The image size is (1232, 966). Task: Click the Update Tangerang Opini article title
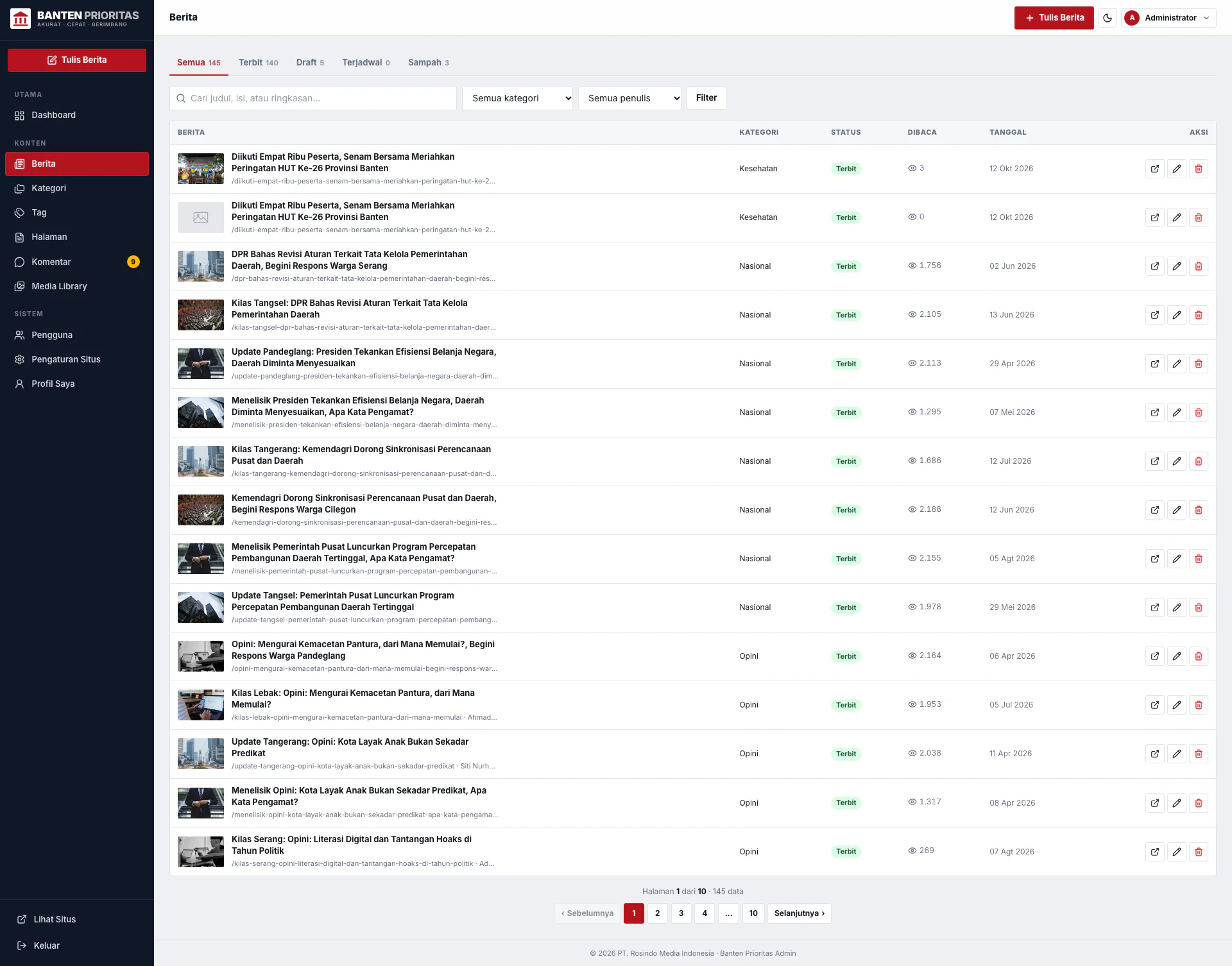click(350, 747)
